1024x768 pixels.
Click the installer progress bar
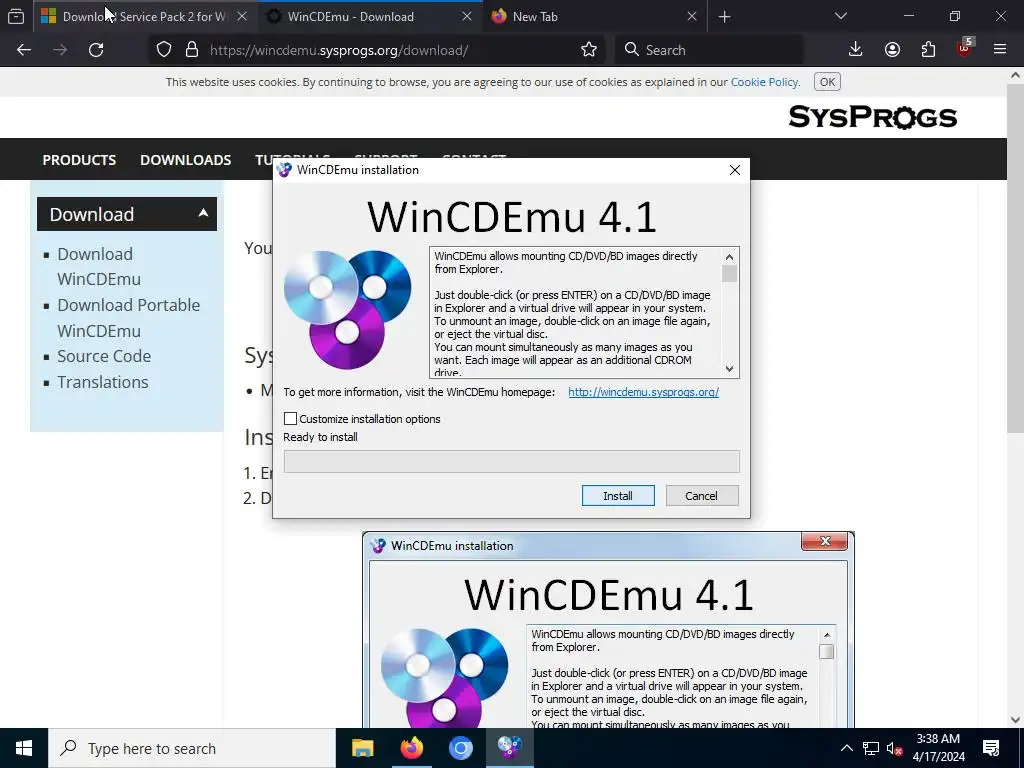click(x=511, y=461)
